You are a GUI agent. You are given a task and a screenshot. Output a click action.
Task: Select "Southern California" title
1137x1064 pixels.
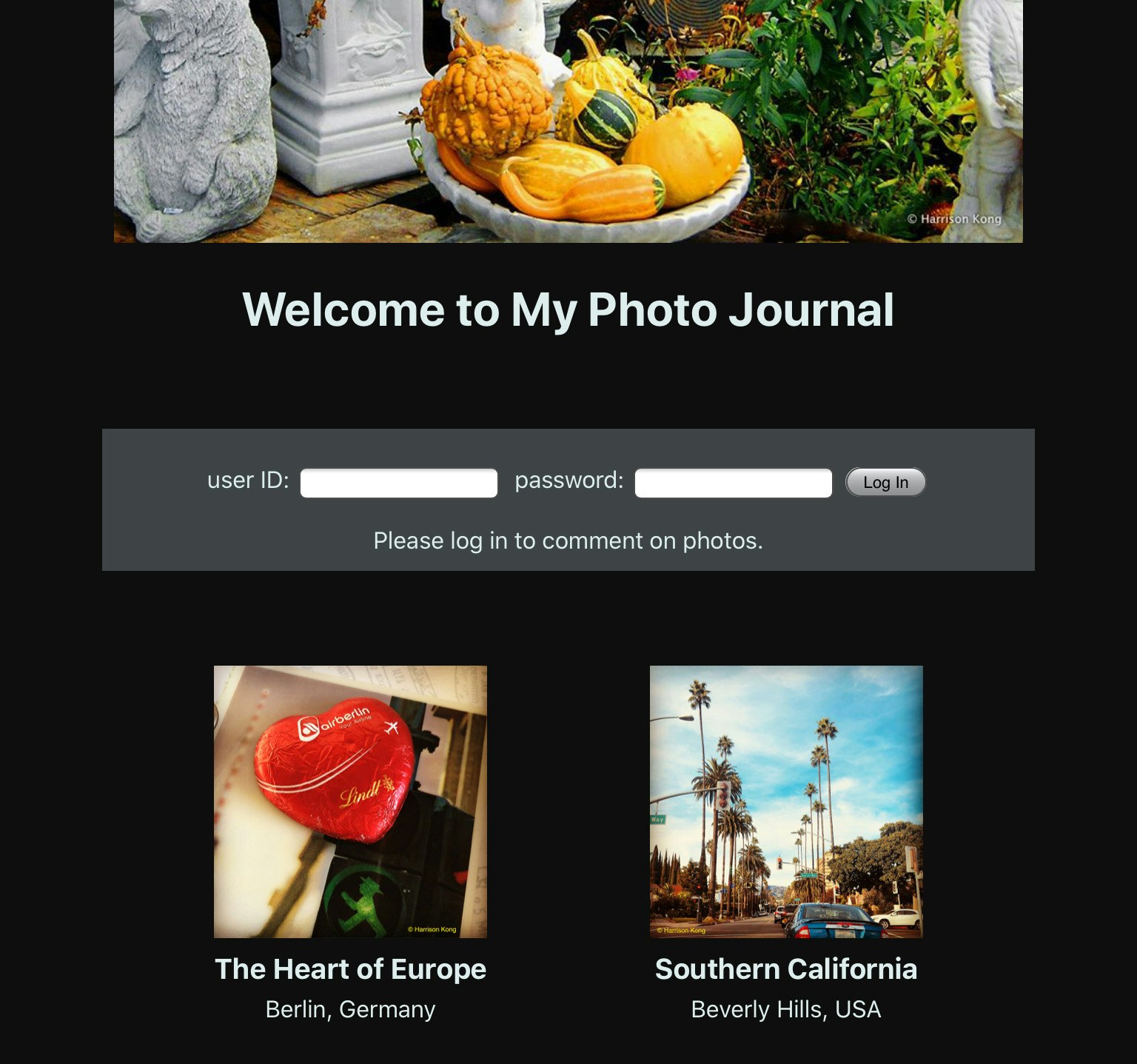786,969
